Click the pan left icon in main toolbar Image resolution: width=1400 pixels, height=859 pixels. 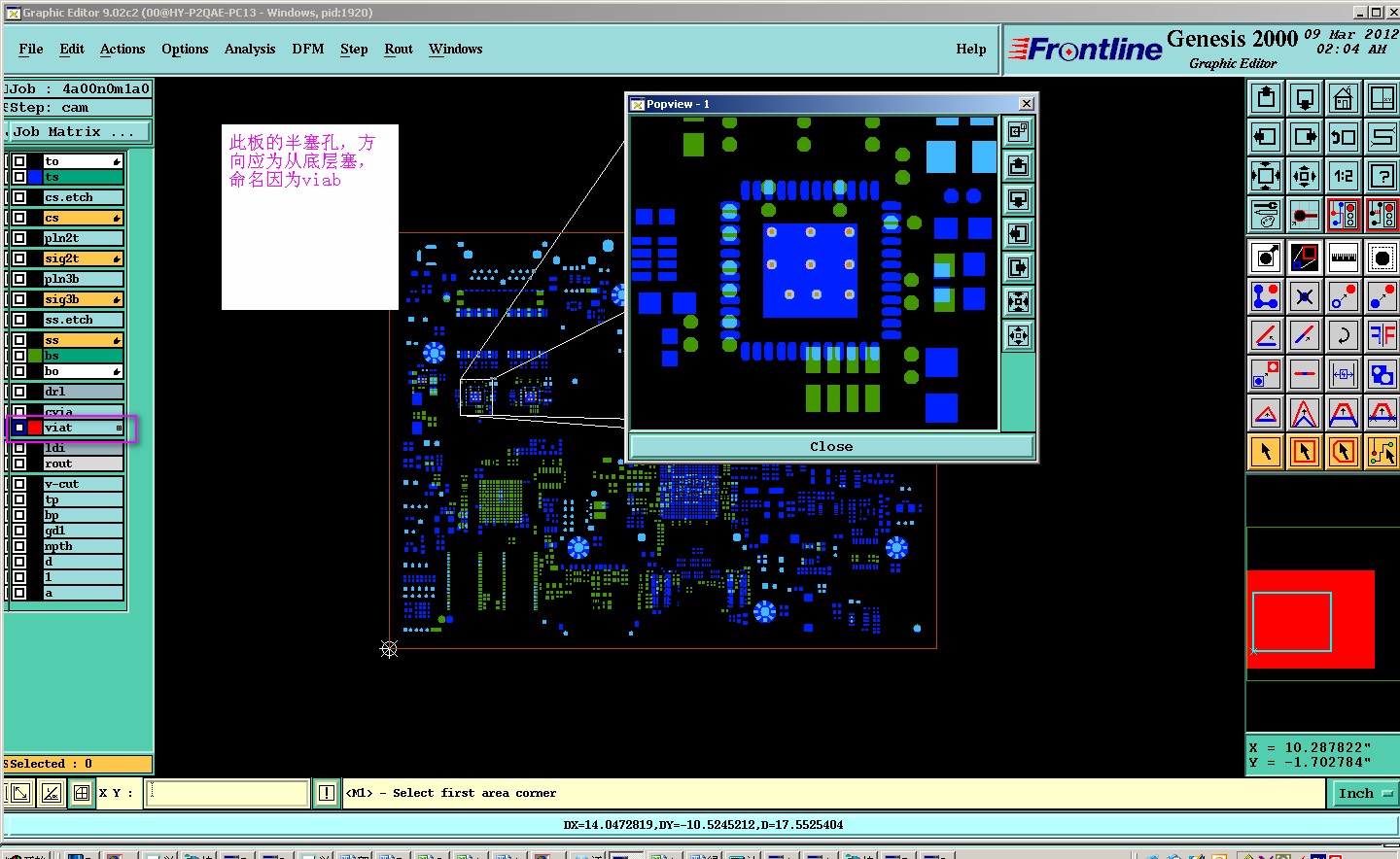tap(1265, 137)
